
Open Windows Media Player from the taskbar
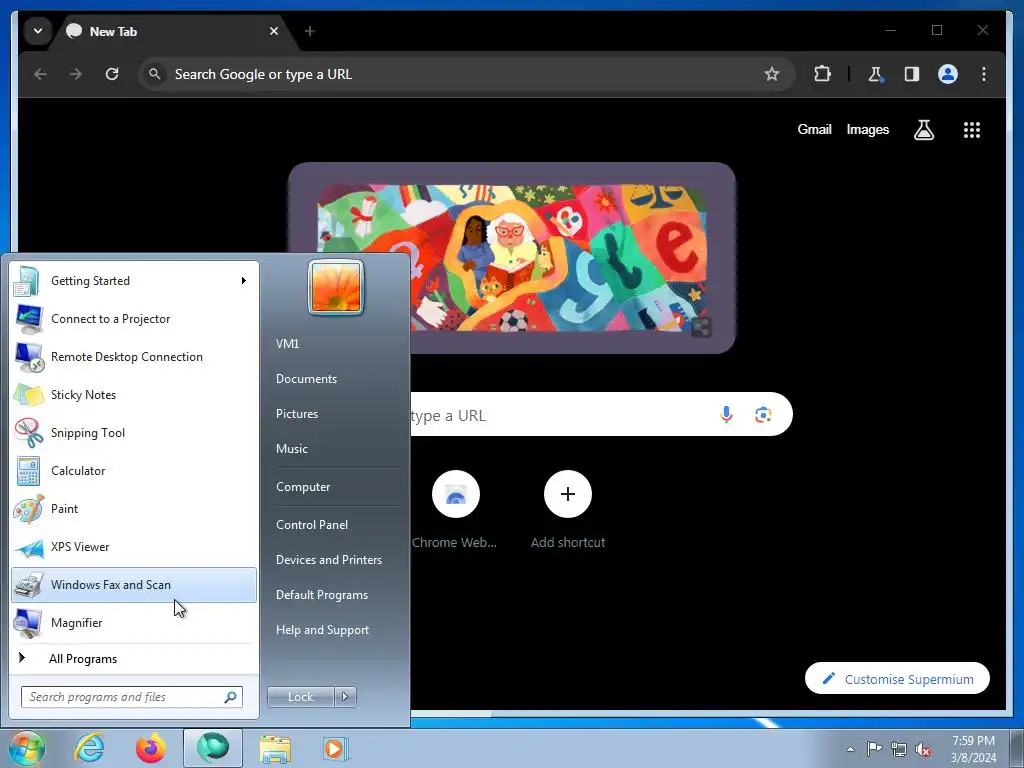point(336,748)
